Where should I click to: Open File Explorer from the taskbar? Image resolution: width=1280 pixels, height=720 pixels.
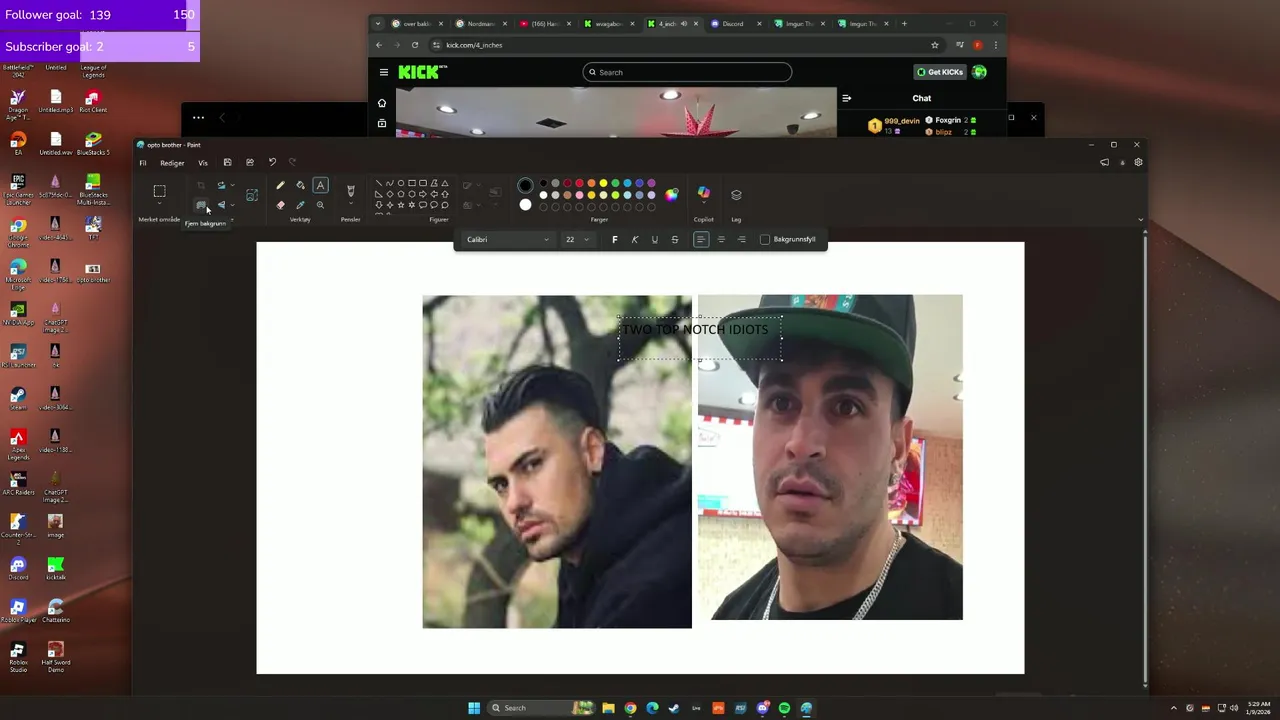(x=608, y=708)
